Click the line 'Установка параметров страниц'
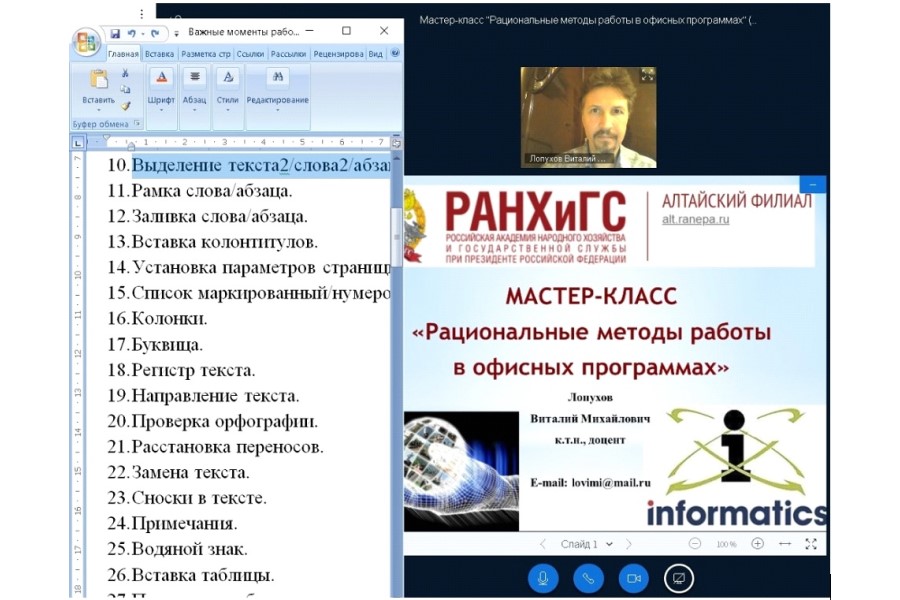This screenshot has width=900, height=600. tap(261, 268)
